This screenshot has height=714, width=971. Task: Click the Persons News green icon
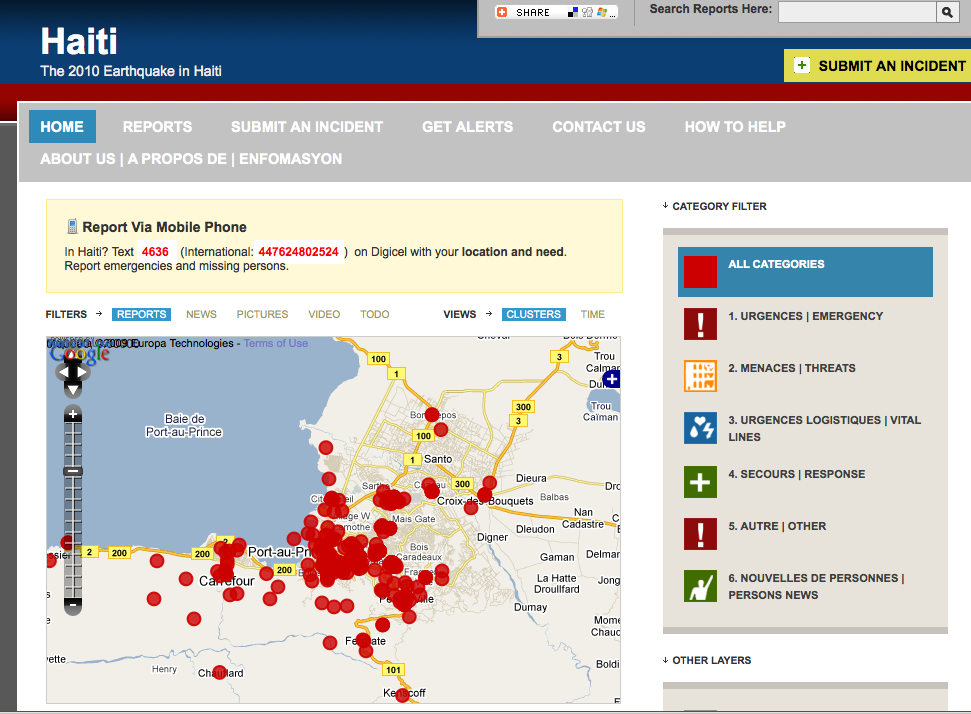700,585
